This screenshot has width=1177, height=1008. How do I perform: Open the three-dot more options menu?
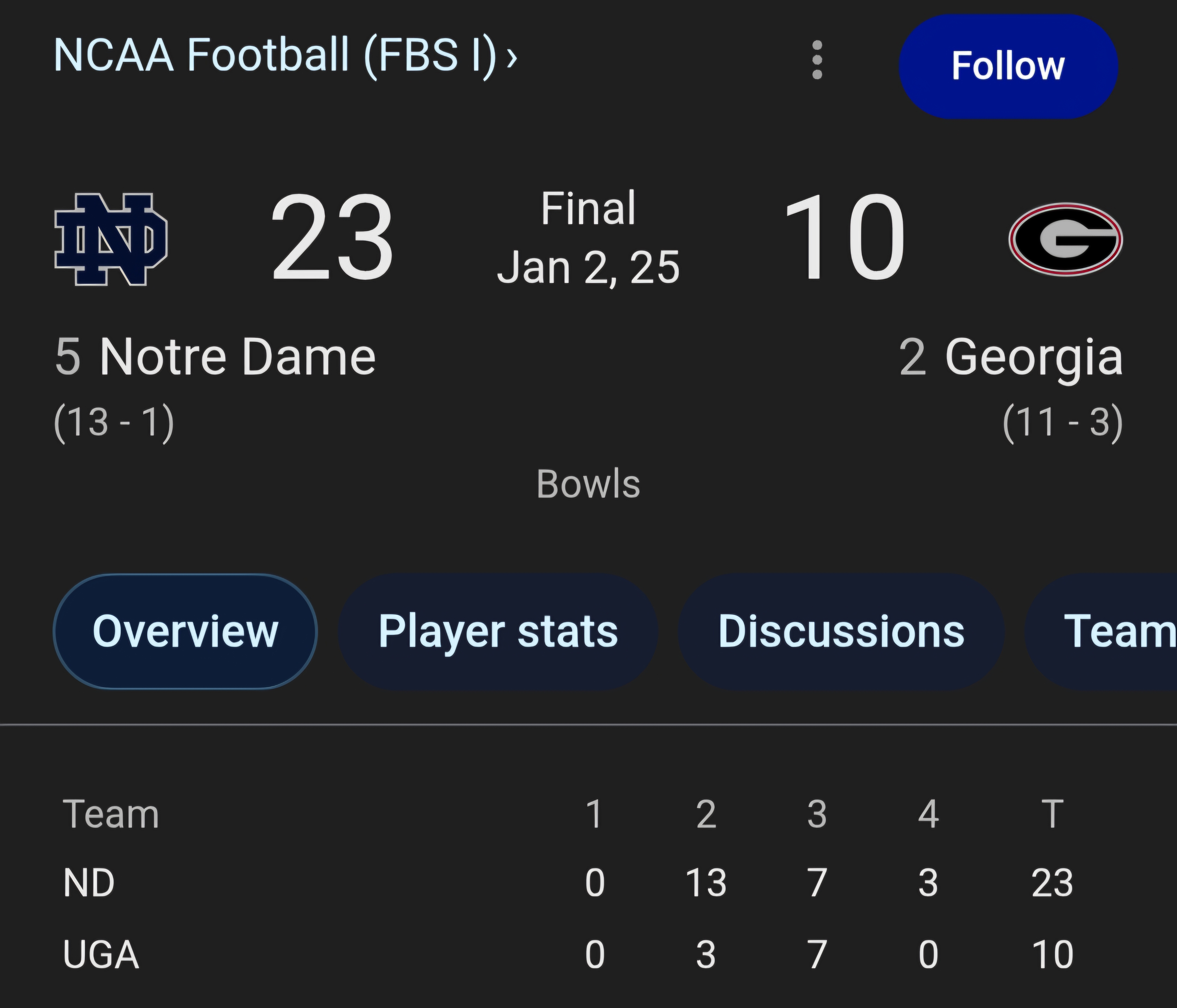click(817, 60)
